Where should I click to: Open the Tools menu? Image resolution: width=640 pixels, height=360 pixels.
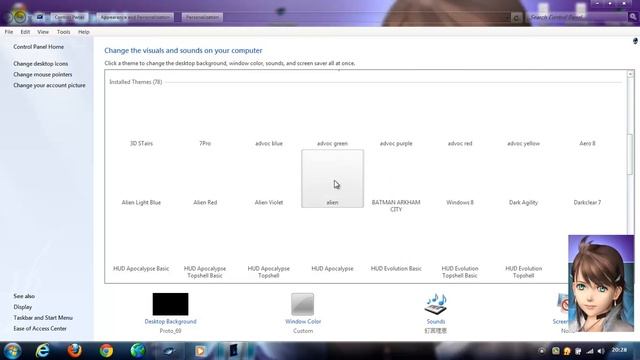pyautogui.click(x=63, y=32)
